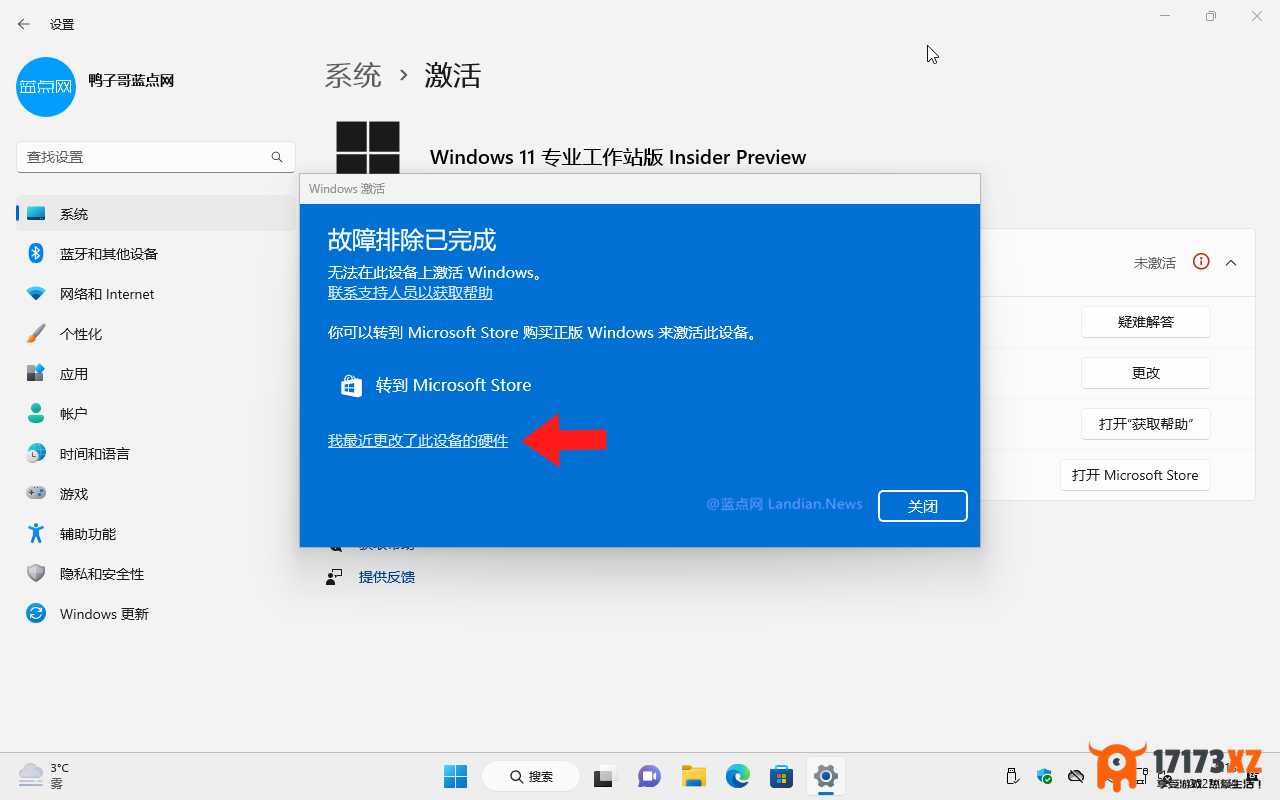Open 应用 settings page
Screen dimensions: 1280x800
[x=156, y=374]
